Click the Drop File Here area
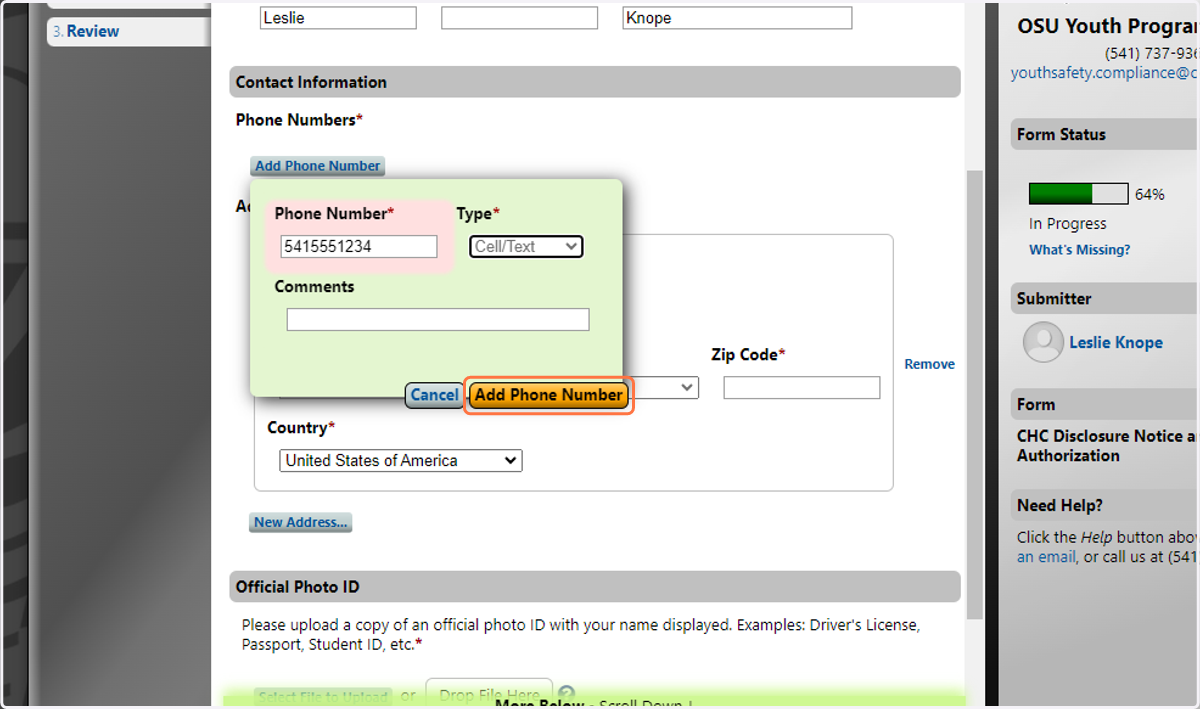This screenshot has height=709, width=1200. (x=489, y=693)
